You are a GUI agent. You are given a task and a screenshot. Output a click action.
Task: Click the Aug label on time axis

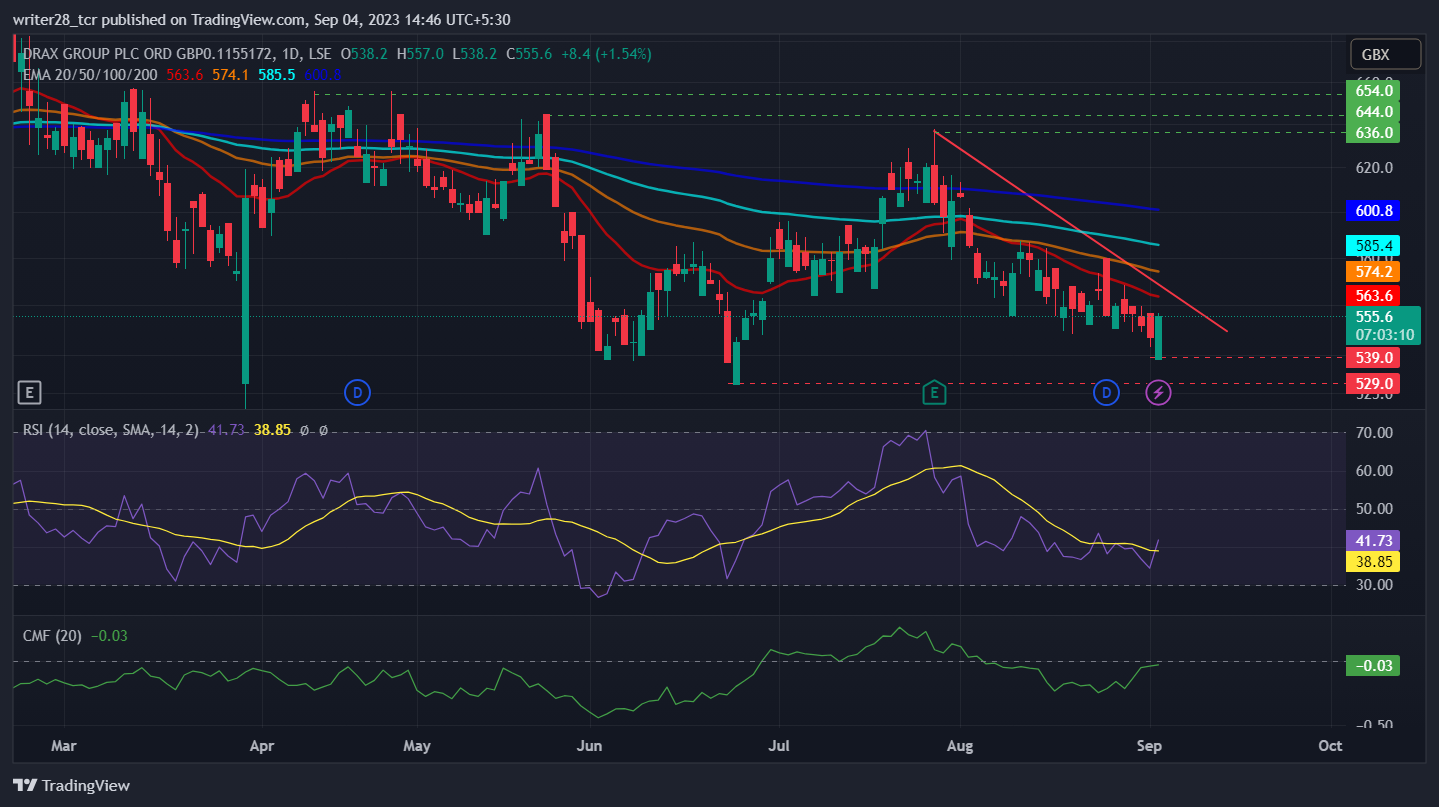click(x=960, y=746)
